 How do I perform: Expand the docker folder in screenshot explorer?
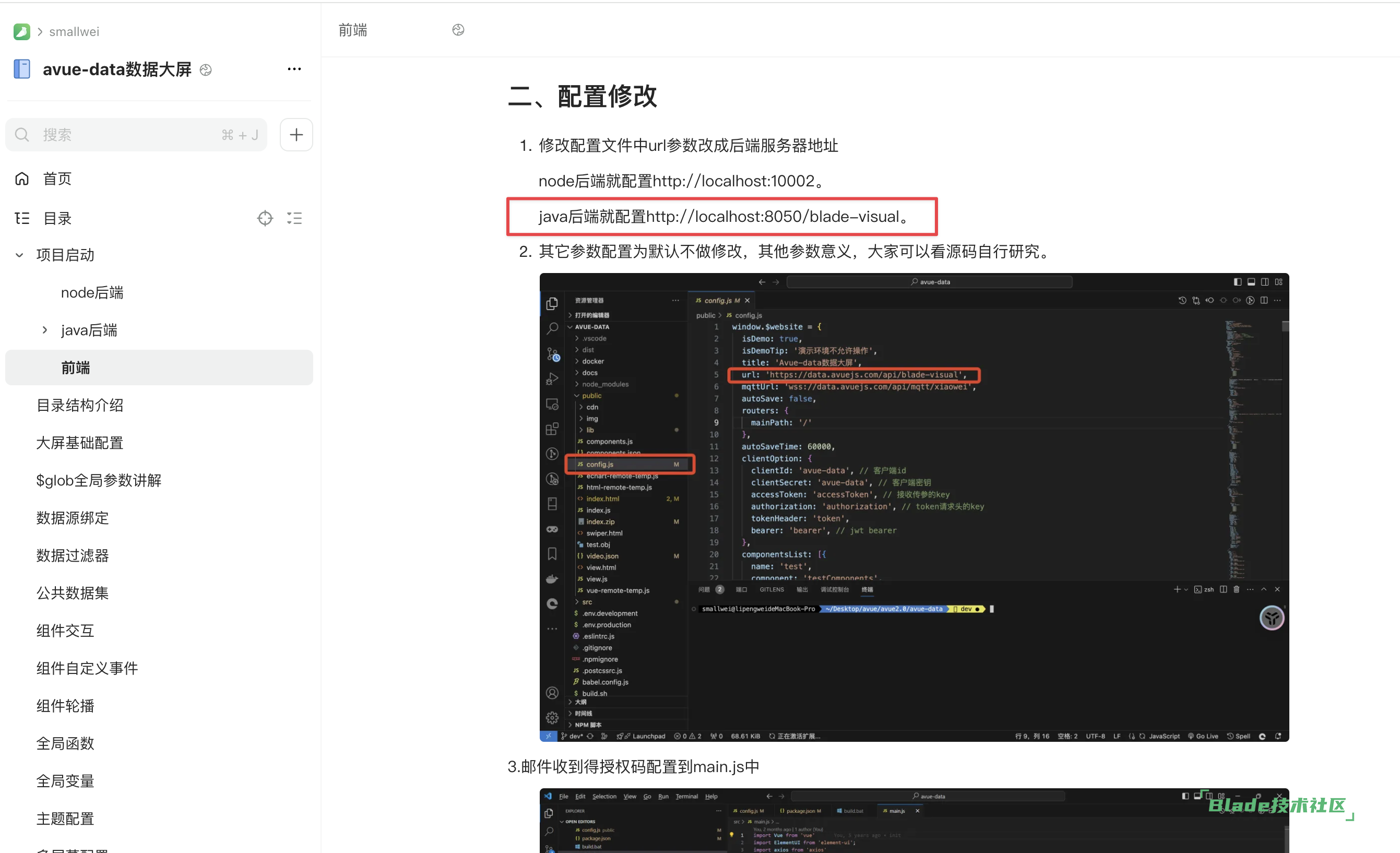(592, 361)
